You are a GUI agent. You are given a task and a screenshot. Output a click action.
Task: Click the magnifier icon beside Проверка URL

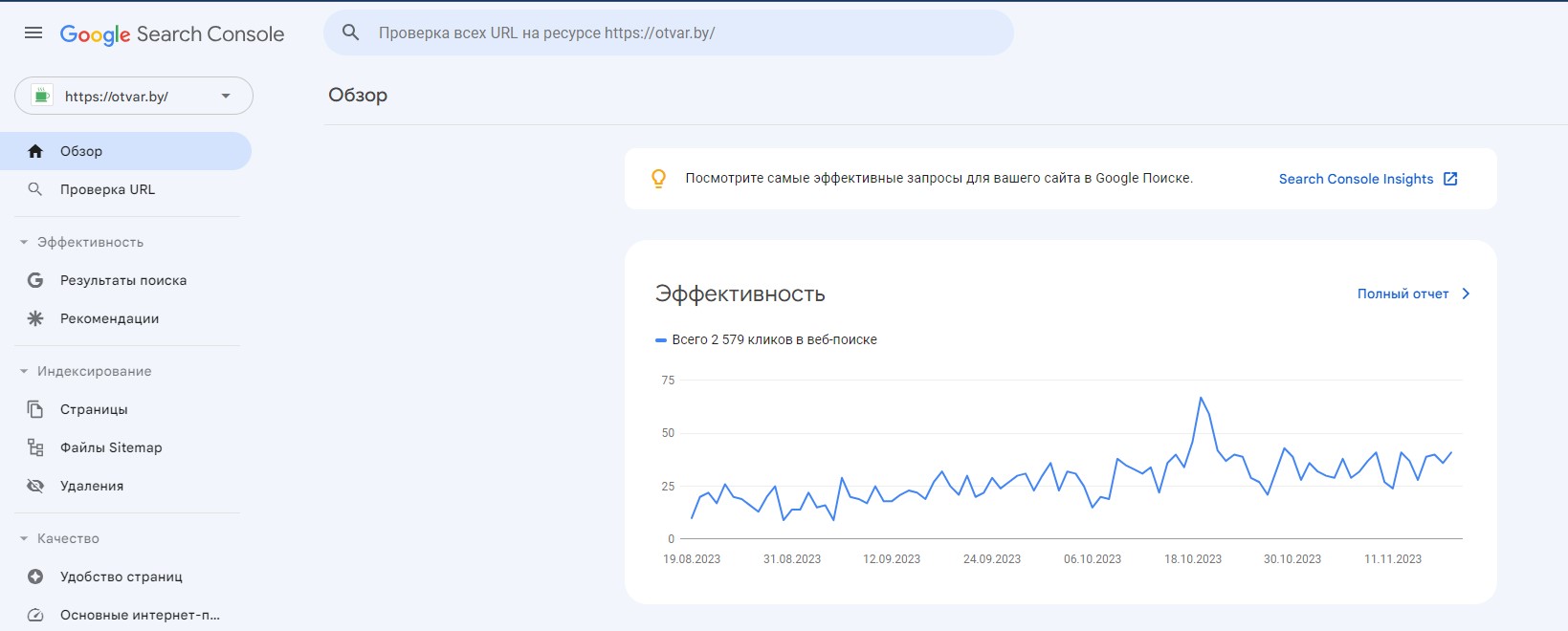coord(35,189)
